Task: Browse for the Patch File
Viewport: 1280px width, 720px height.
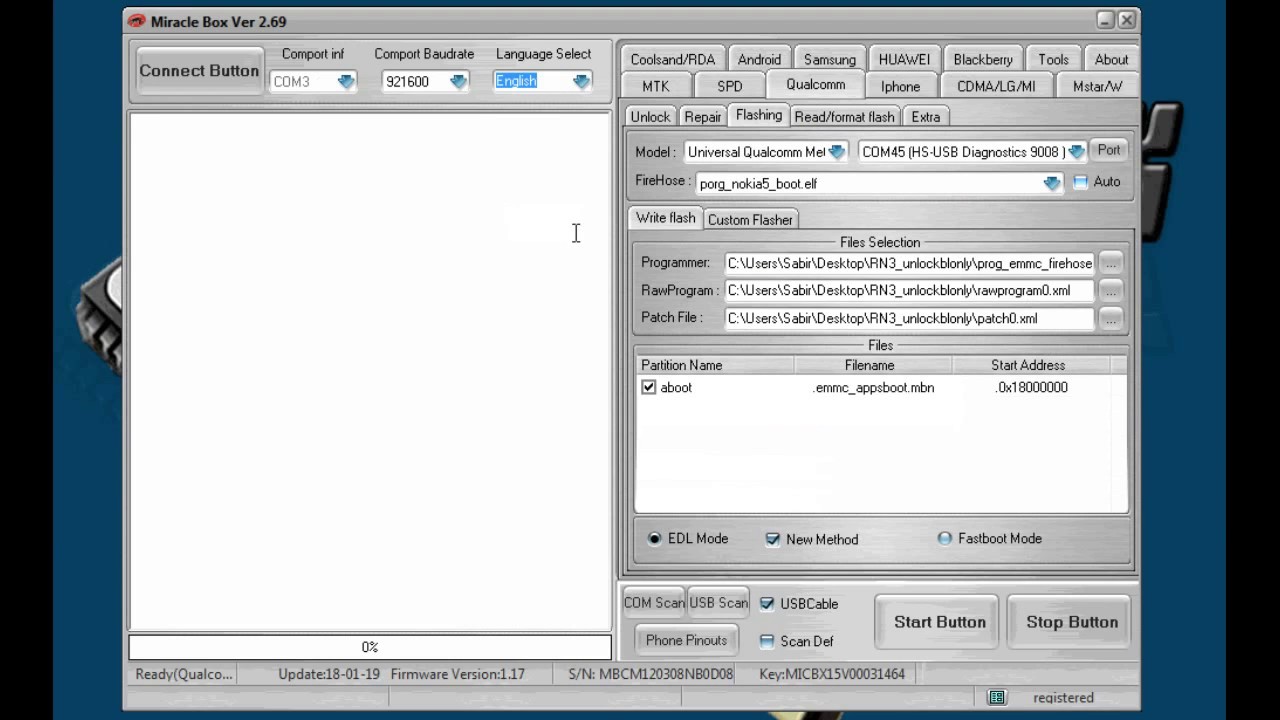Action: click(1110, 318)
